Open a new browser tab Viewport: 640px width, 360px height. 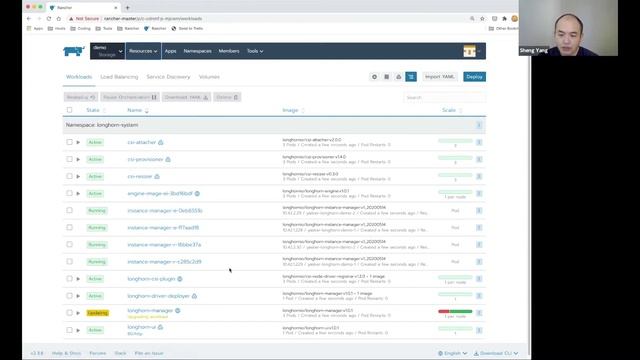click(x=127, y=8)
